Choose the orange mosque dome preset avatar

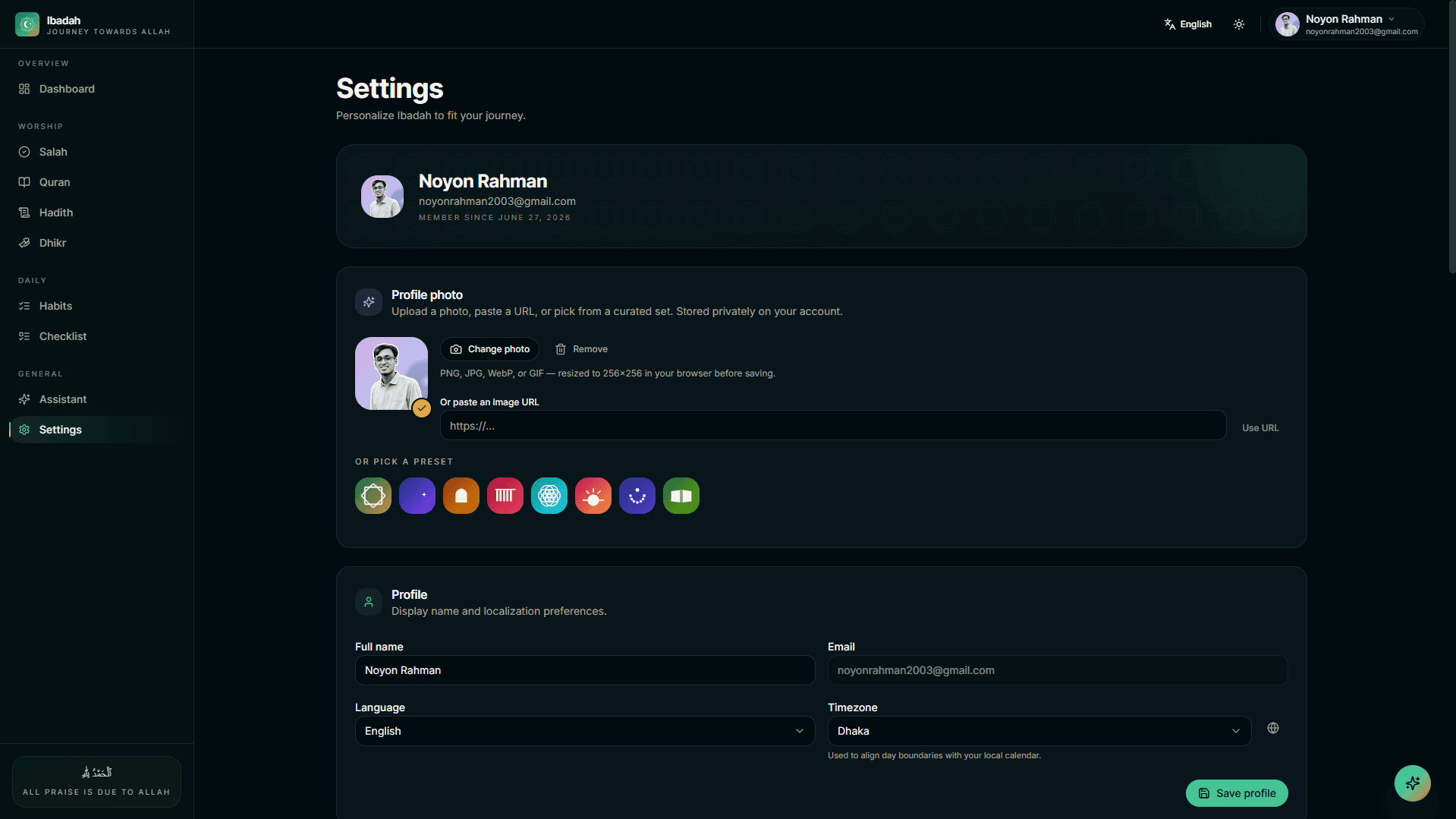click(461, 496)
